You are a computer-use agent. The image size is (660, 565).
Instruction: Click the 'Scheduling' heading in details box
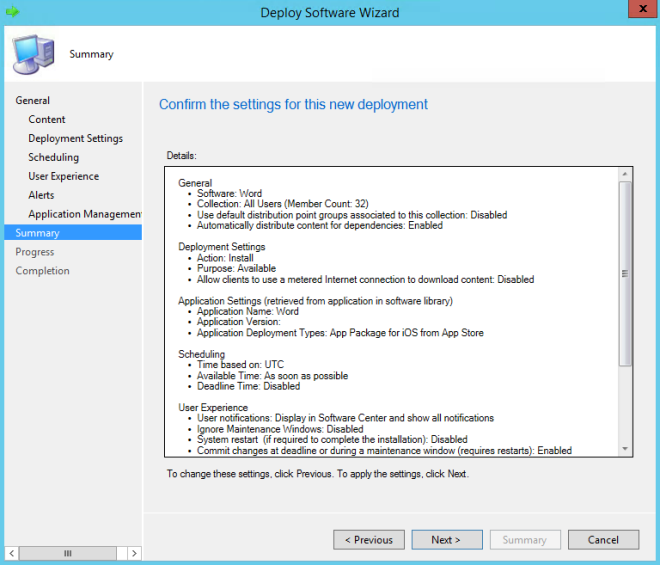201,354
